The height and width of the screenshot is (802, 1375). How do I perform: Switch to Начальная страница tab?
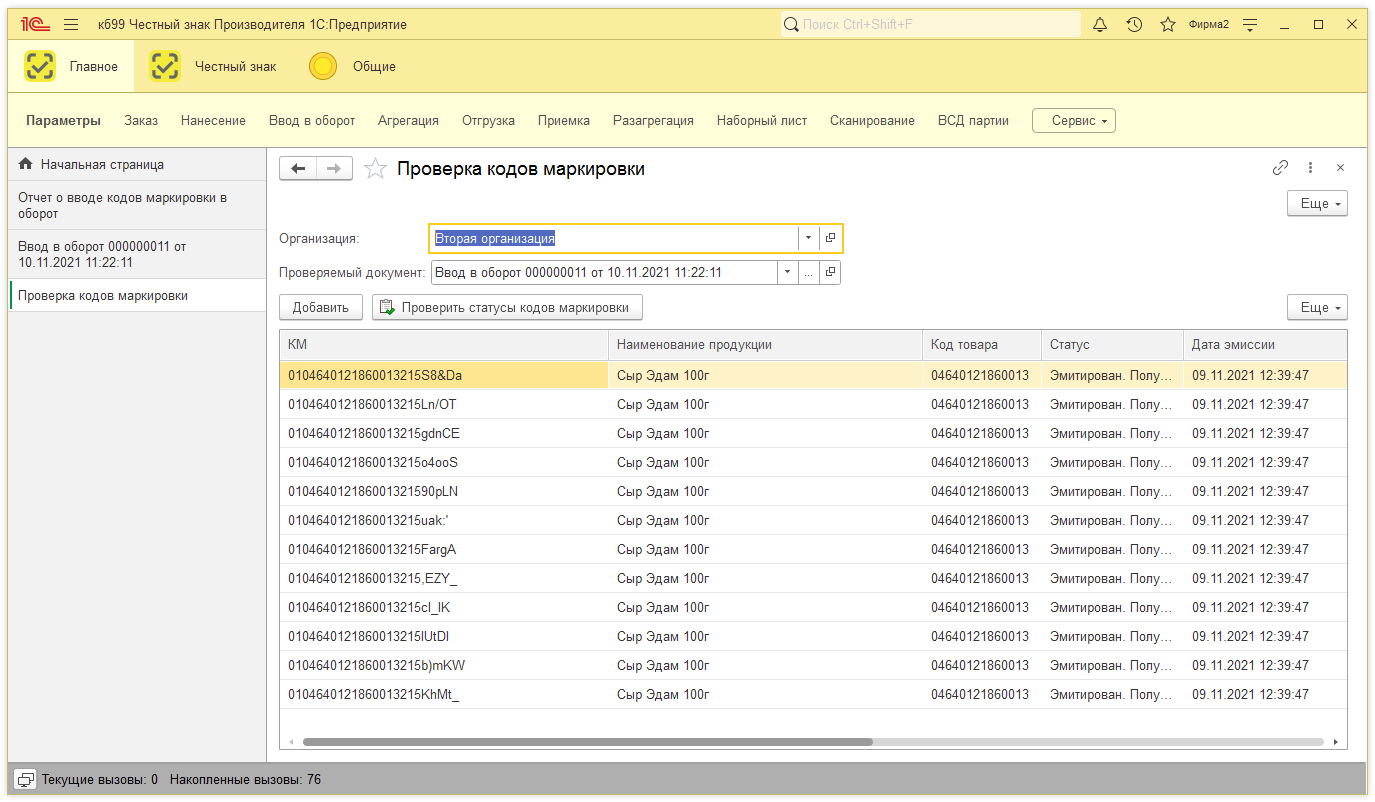point(138,164)
